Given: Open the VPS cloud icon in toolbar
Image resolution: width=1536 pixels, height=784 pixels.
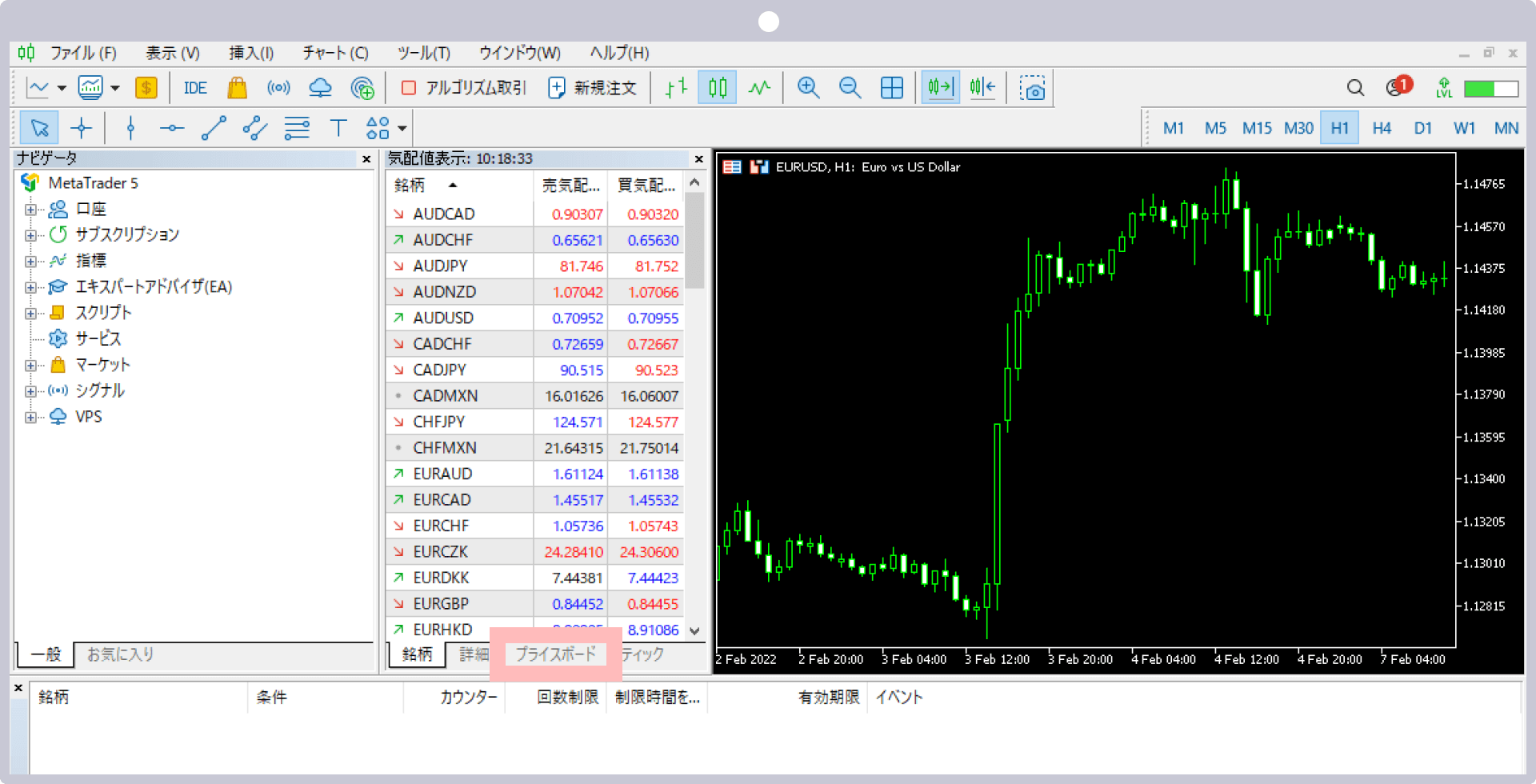Looking at the screenshot, I should 320,88.
